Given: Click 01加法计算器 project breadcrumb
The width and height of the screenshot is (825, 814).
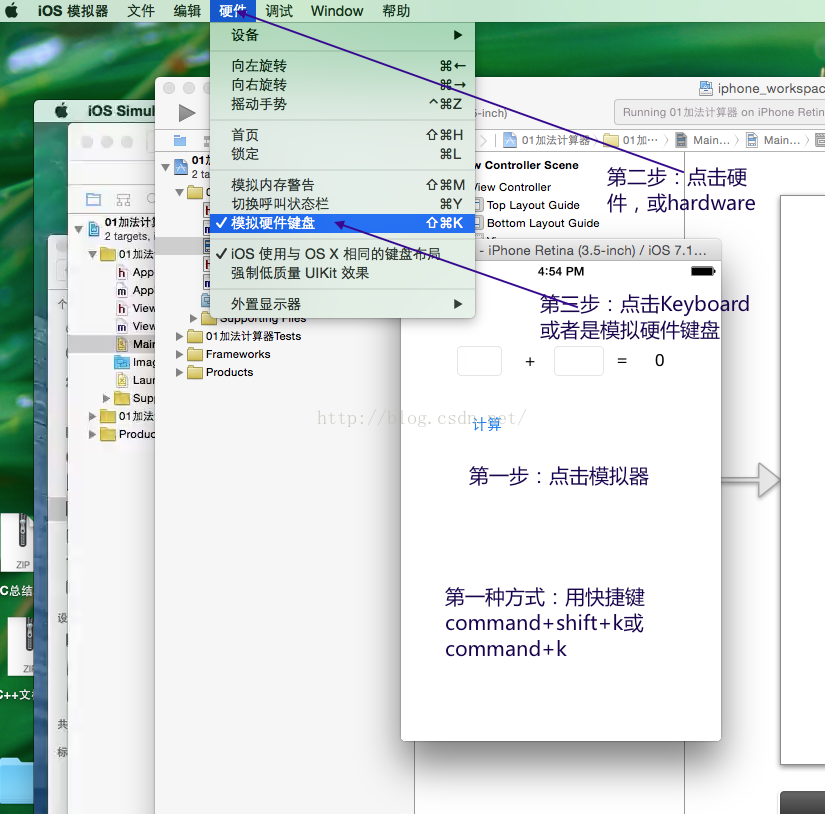Looking at the screenshot, I should [x=548, y=140].
